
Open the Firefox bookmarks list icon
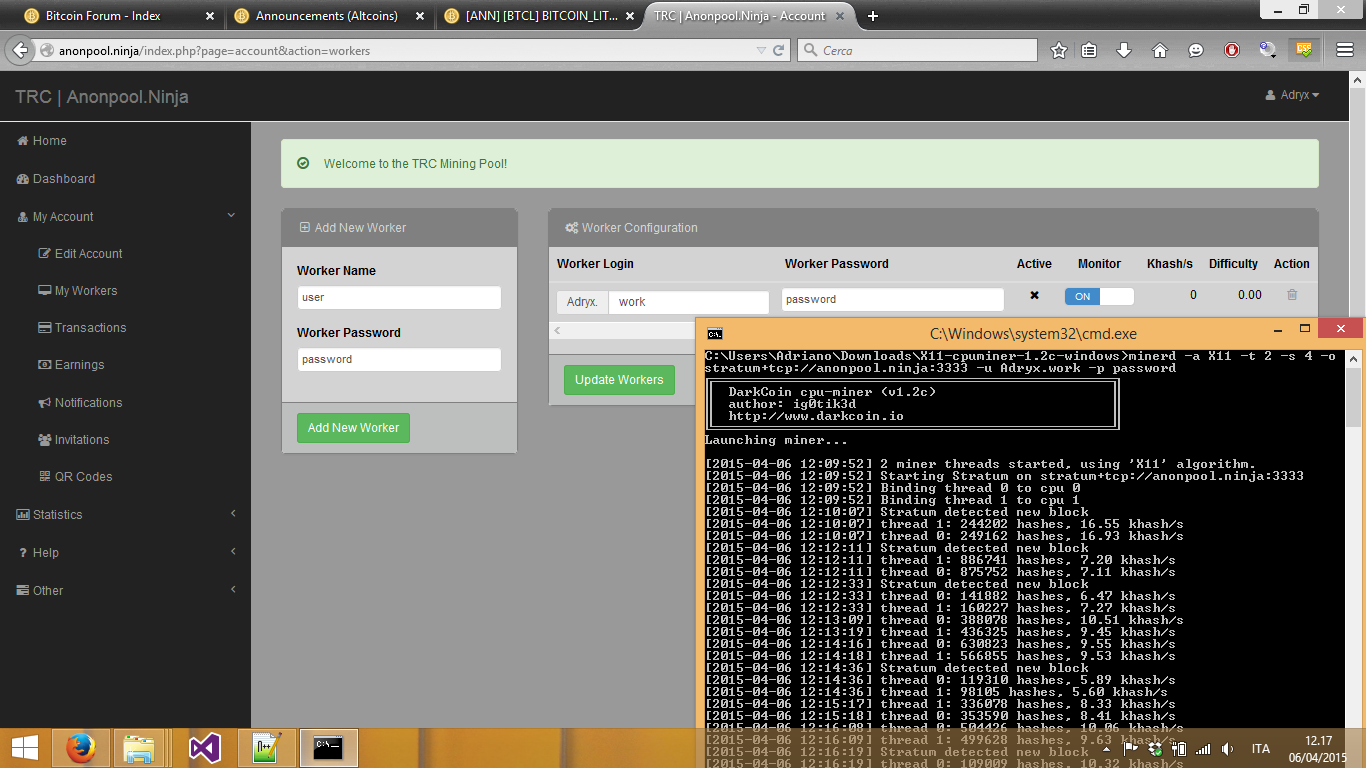click(1090, 50)
